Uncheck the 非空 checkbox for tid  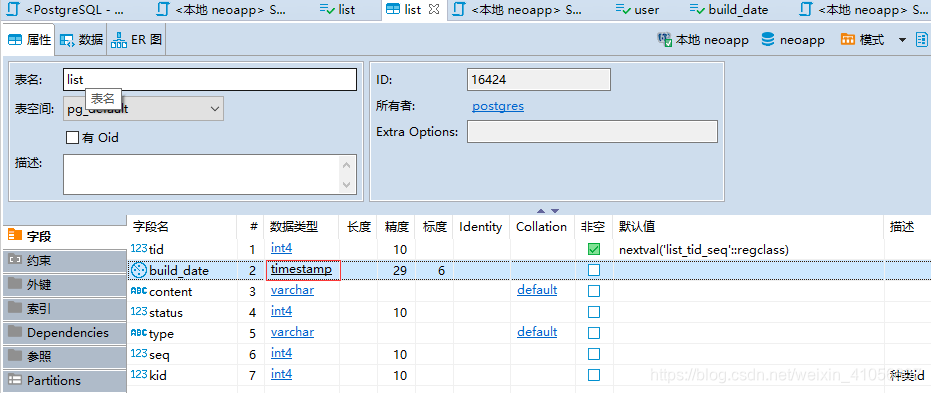594,249
